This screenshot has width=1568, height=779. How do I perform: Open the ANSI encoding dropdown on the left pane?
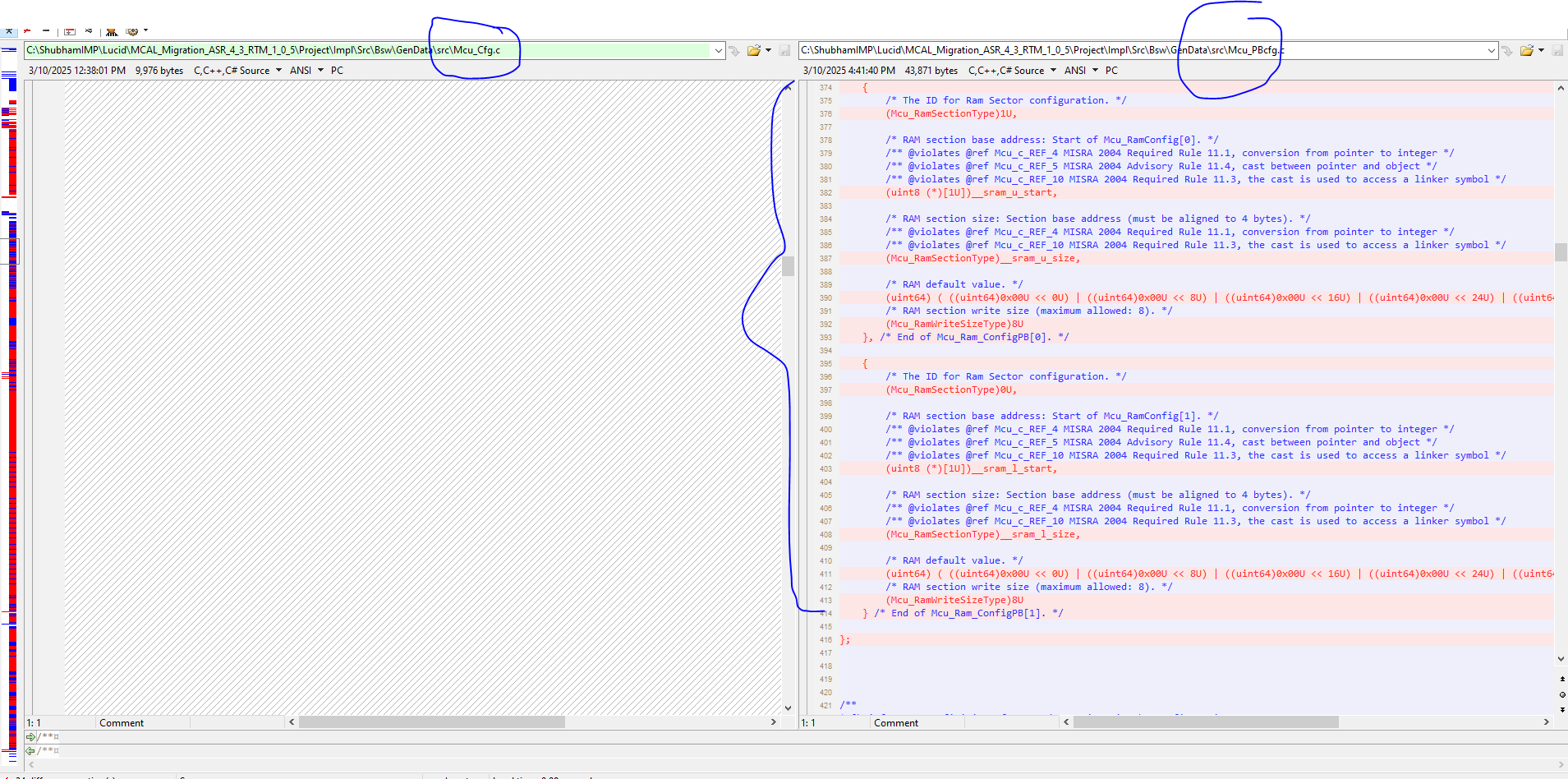(x=319, y=70)
